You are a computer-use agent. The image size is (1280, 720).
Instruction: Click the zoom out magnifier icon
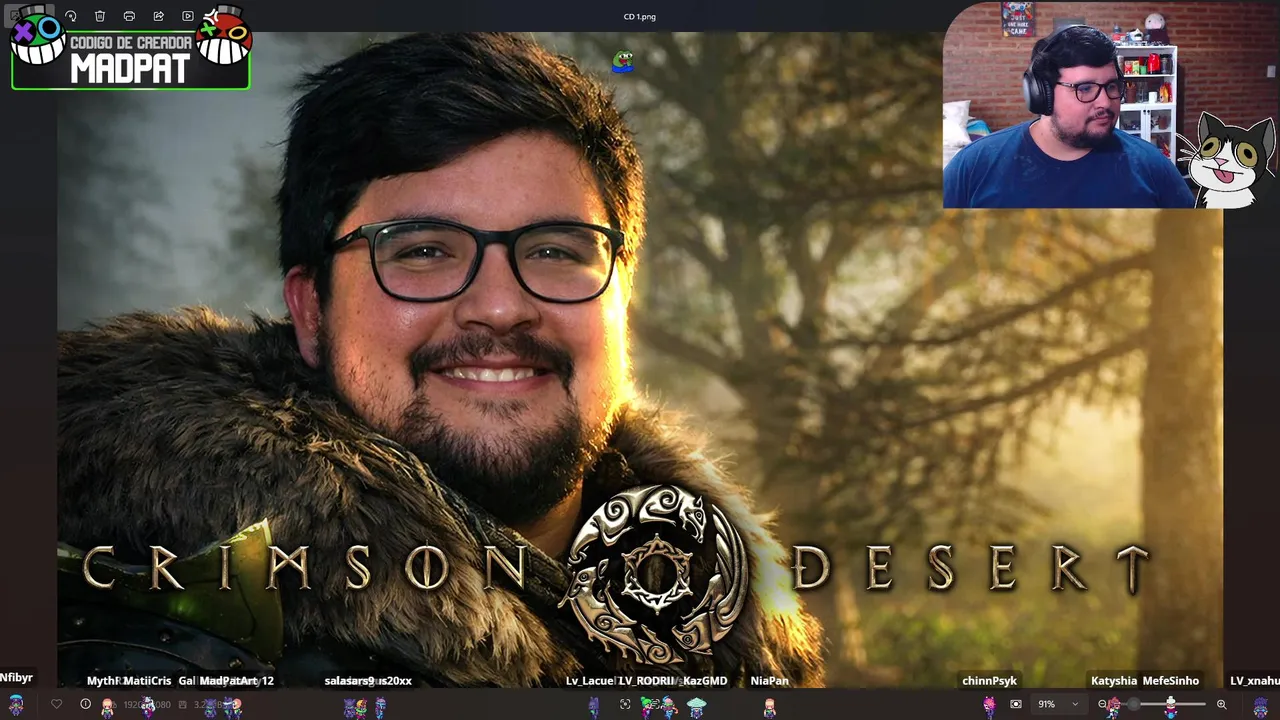tap(1103, 704)
